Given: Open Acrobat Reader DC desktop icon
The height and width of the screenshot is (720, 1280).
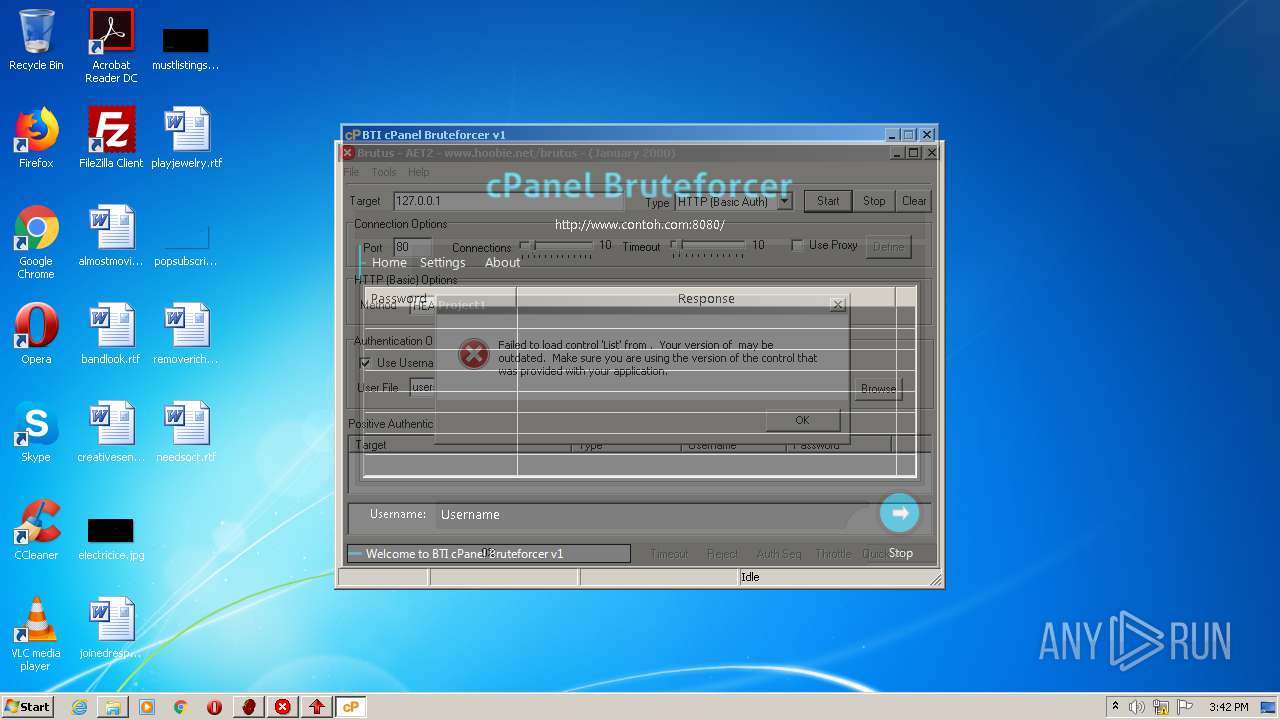Looking at the screenshot, I should (111, 46).
